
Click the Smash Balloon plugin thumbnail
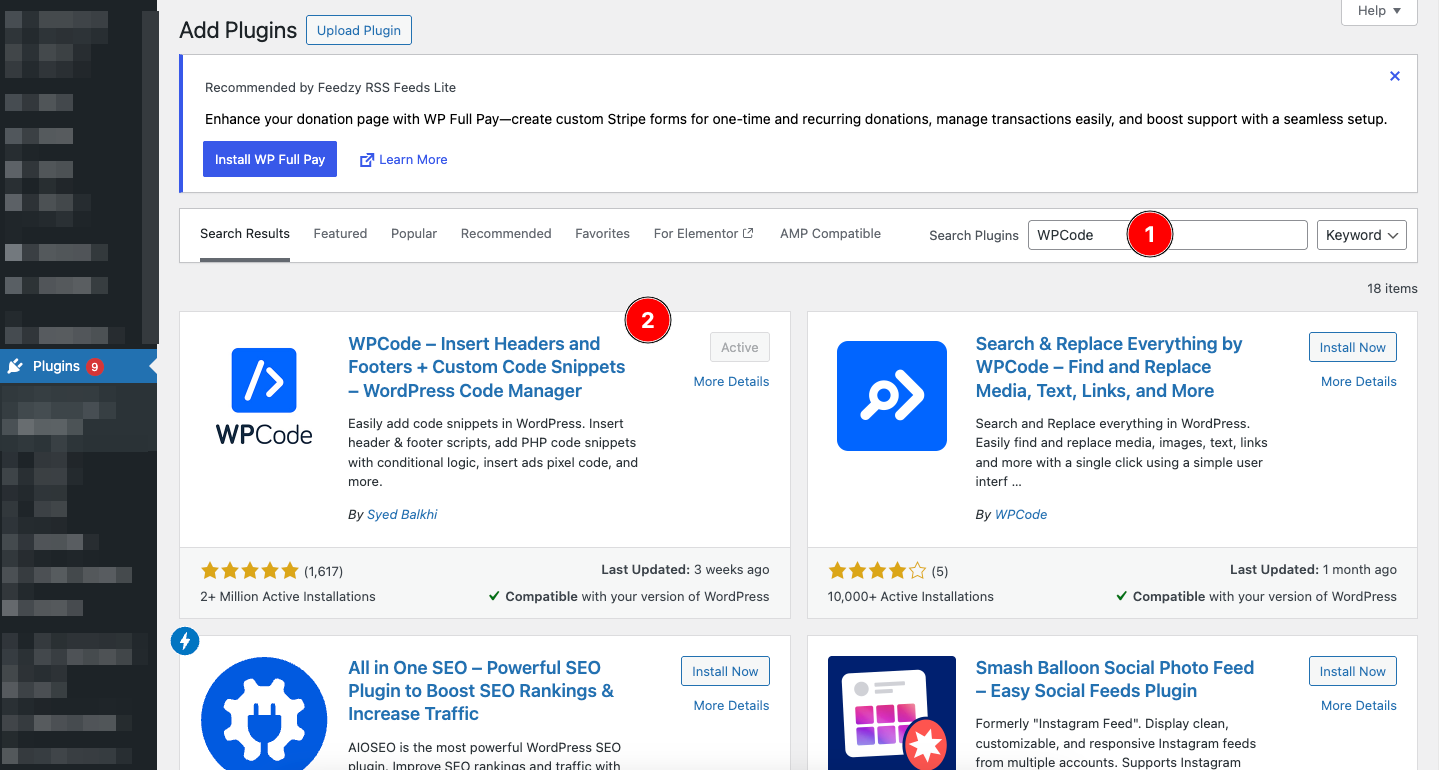tap(892, 714)
